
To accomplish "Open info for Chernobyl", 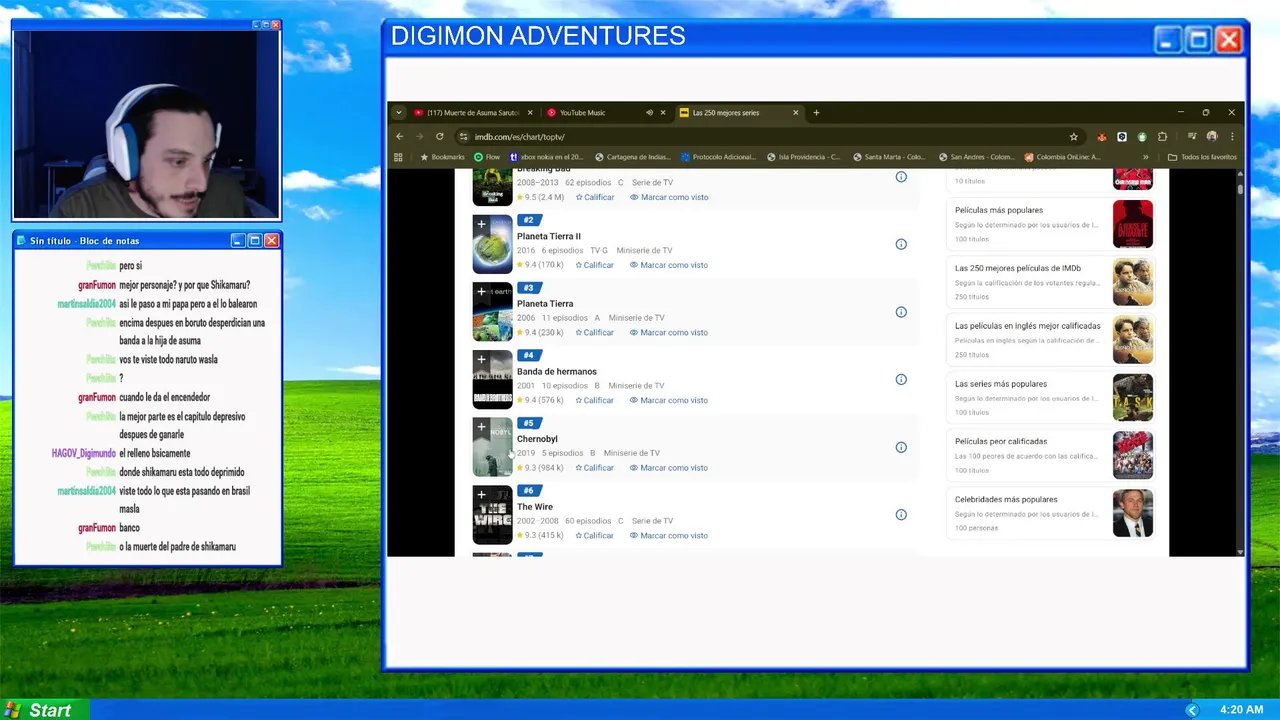I will coord(901,447).
